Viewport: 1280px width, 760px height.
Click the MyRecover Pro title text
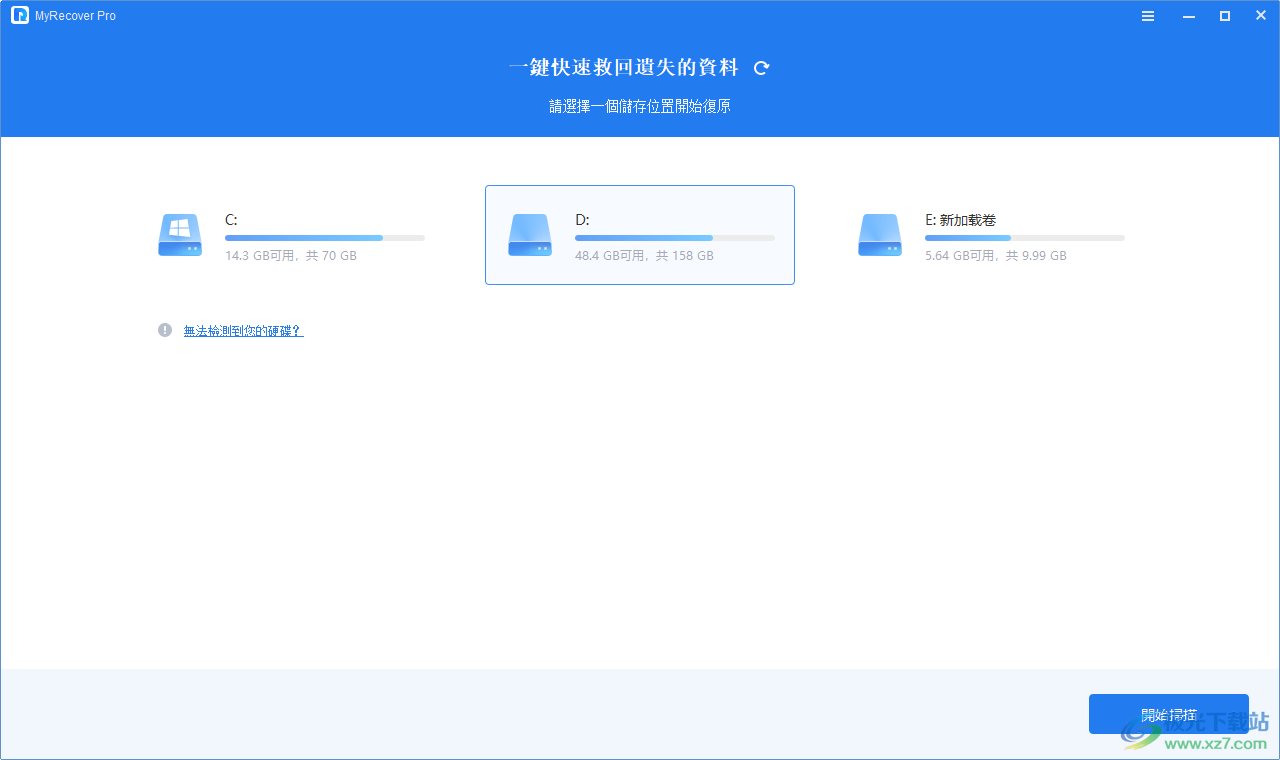pyautogui.click(x=74, y=15)
